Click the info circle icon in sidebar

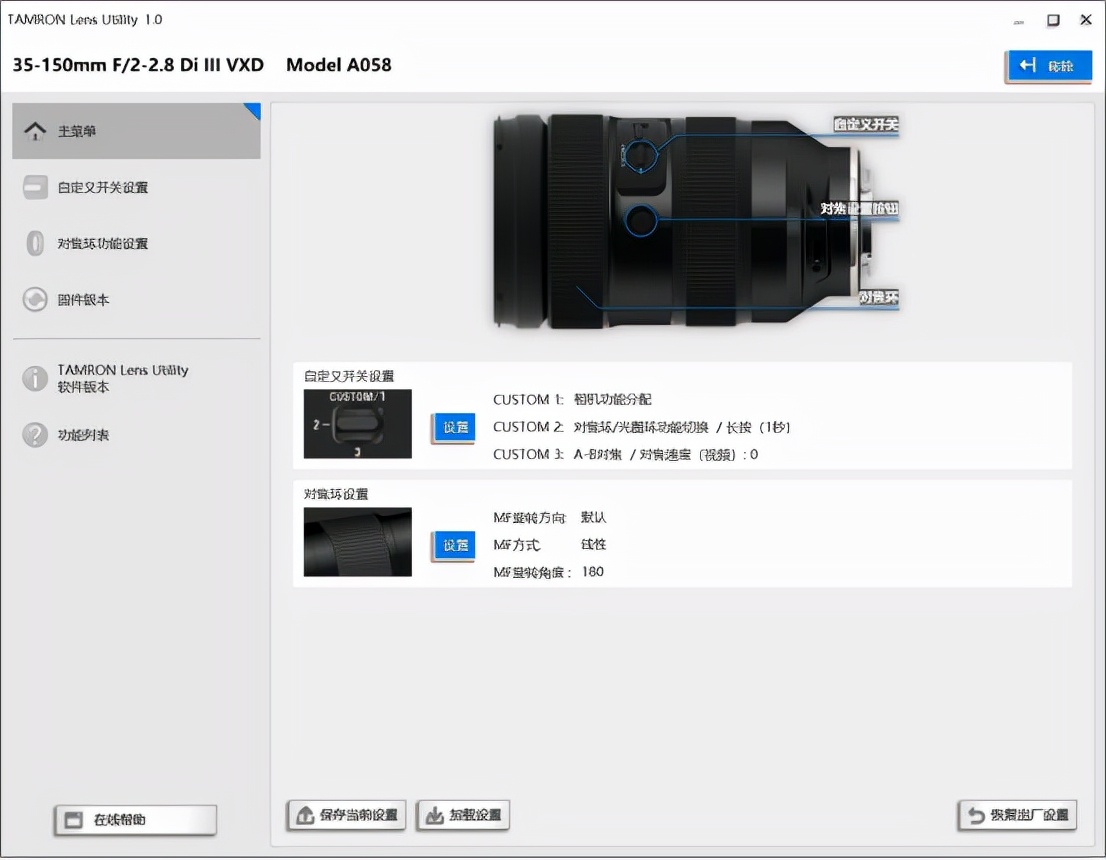(x=35, y=378)
